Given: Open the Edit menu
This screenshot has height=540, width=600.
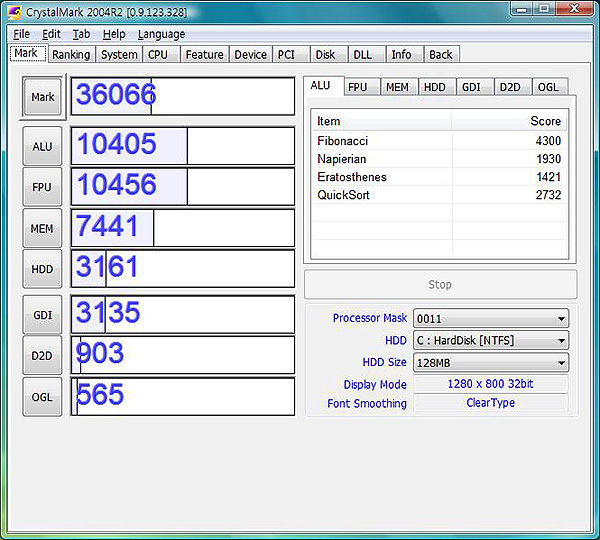Looking at the screenshot, I should (x=51, y=34).
